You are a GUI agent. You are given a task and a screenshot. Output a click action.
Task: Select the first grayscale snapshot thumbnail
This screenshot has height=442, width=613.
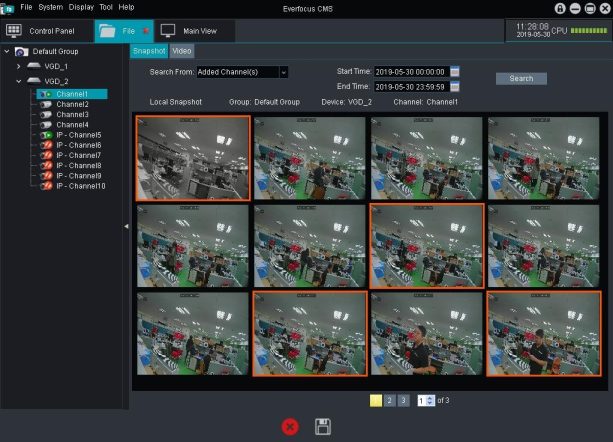(x=193, y=158)
